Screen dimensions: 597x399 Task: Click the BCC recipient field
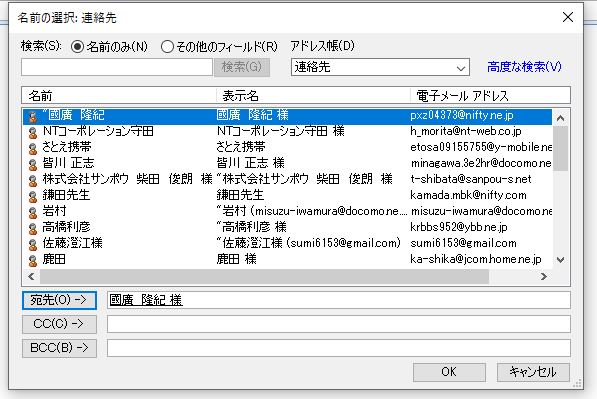tap(338, 348)
